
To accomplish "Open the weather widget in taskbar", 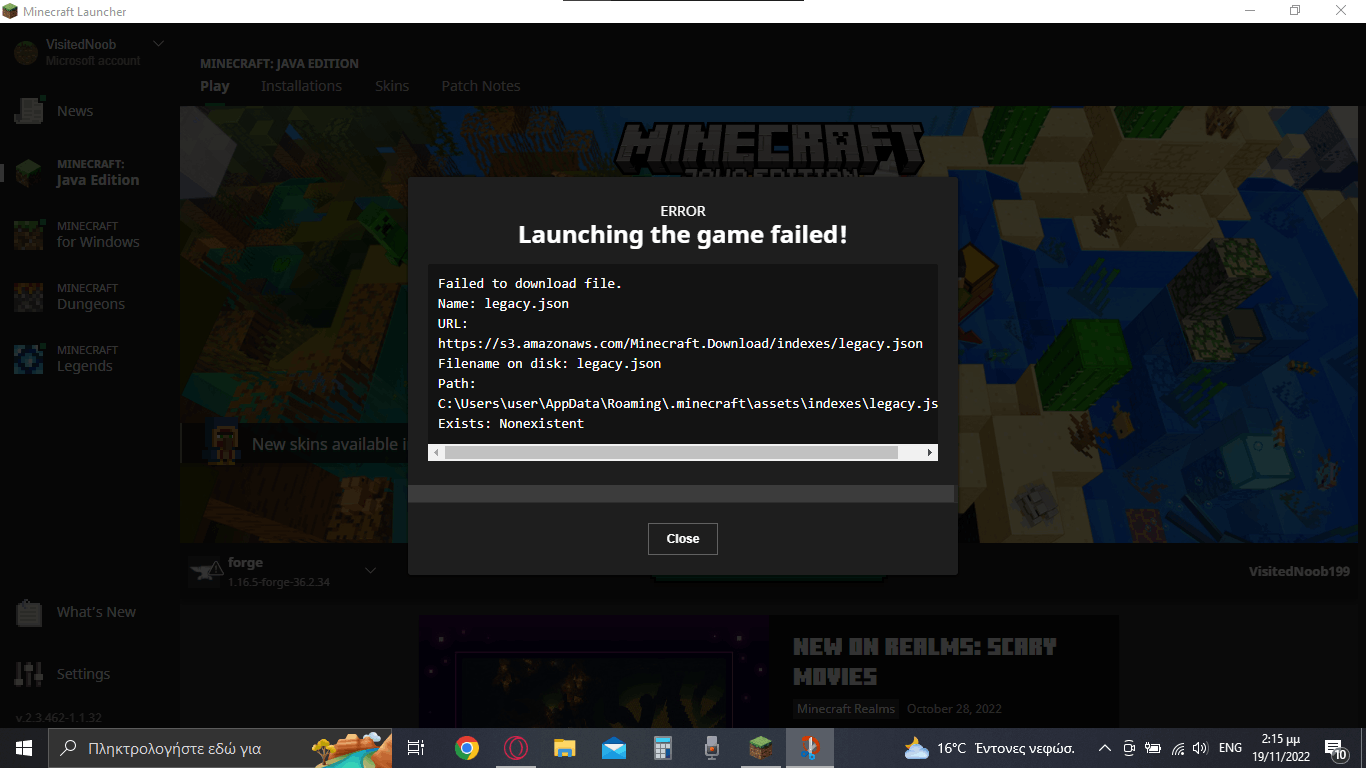I will pos(989,748).
